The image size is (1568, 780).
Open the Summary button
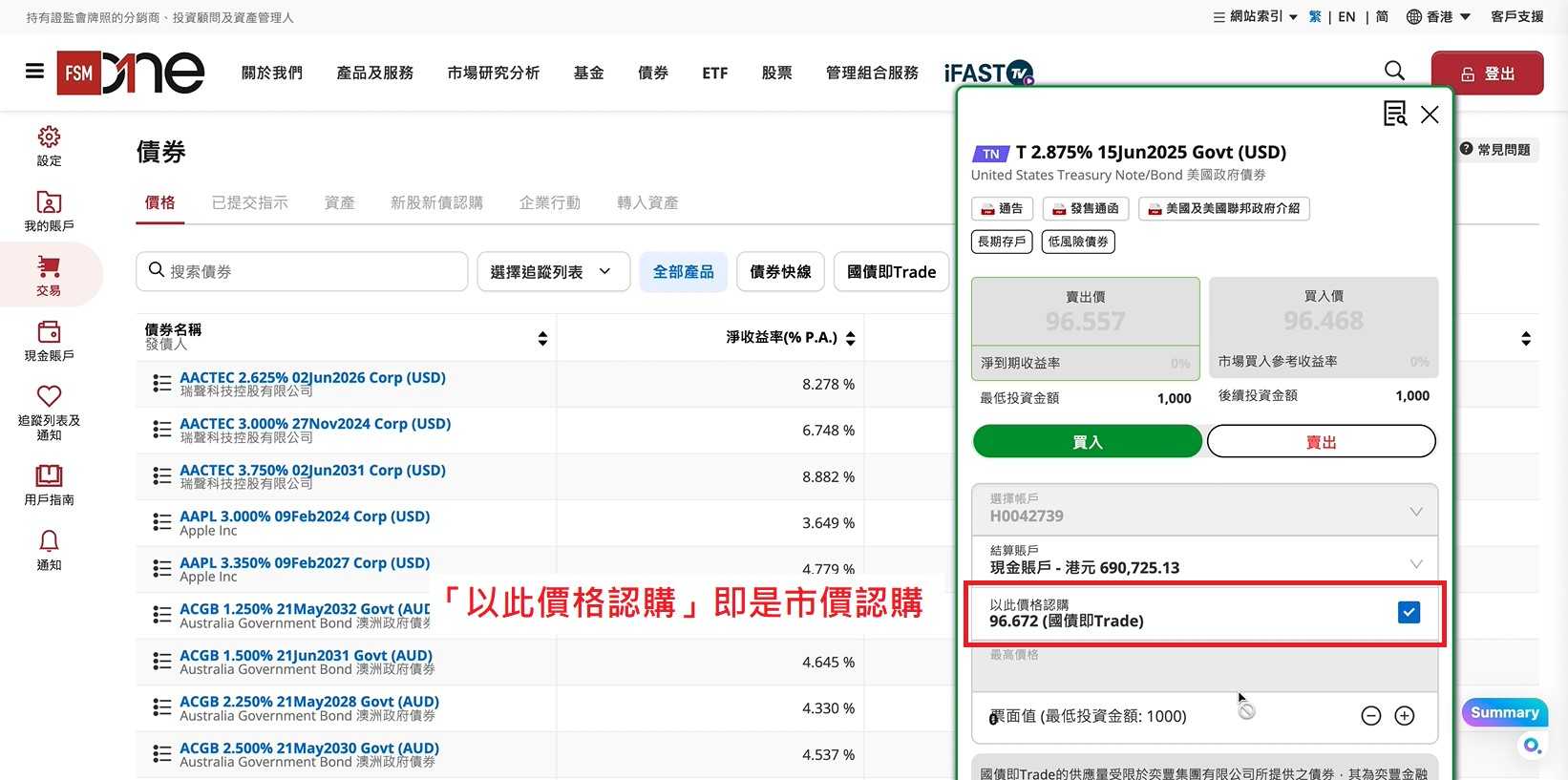point(1505,712)
